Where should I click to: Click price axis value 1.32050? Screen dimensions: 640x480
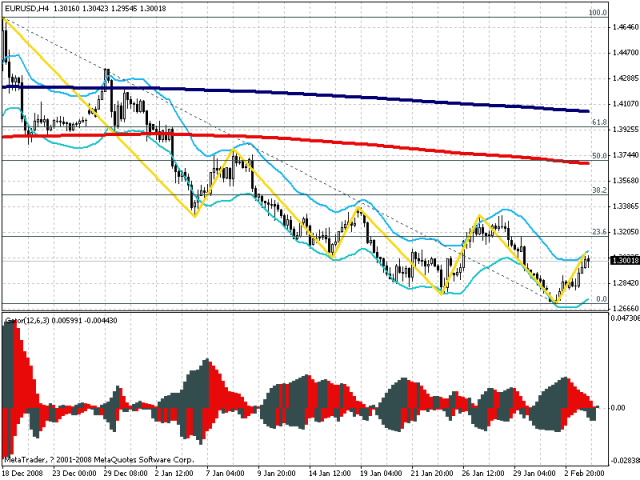625,232
